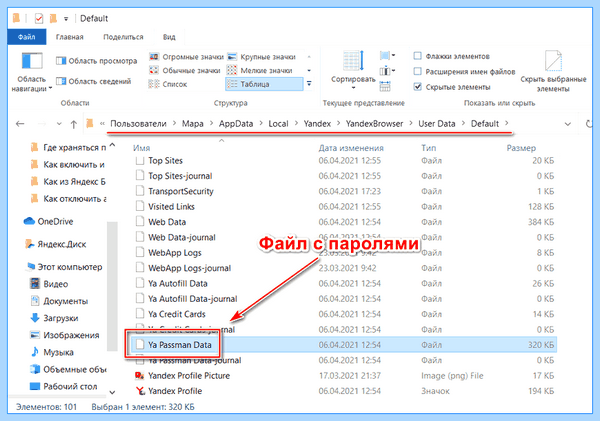Switch to the Главная ribbon tab
This screenshot has width=600, height=421.
70,37
